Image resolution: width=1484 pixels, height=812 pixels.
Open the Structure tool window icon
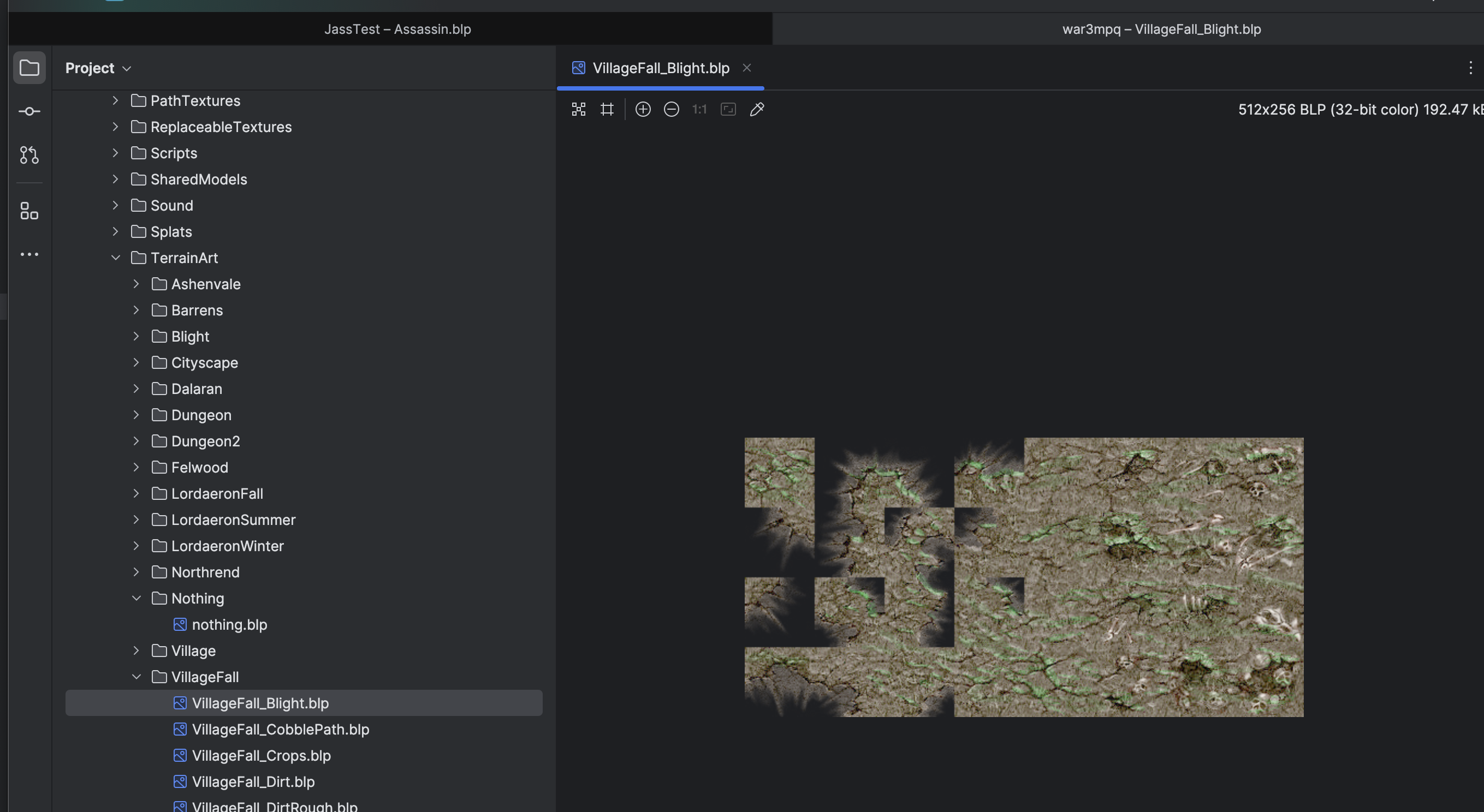pos(29,211)
